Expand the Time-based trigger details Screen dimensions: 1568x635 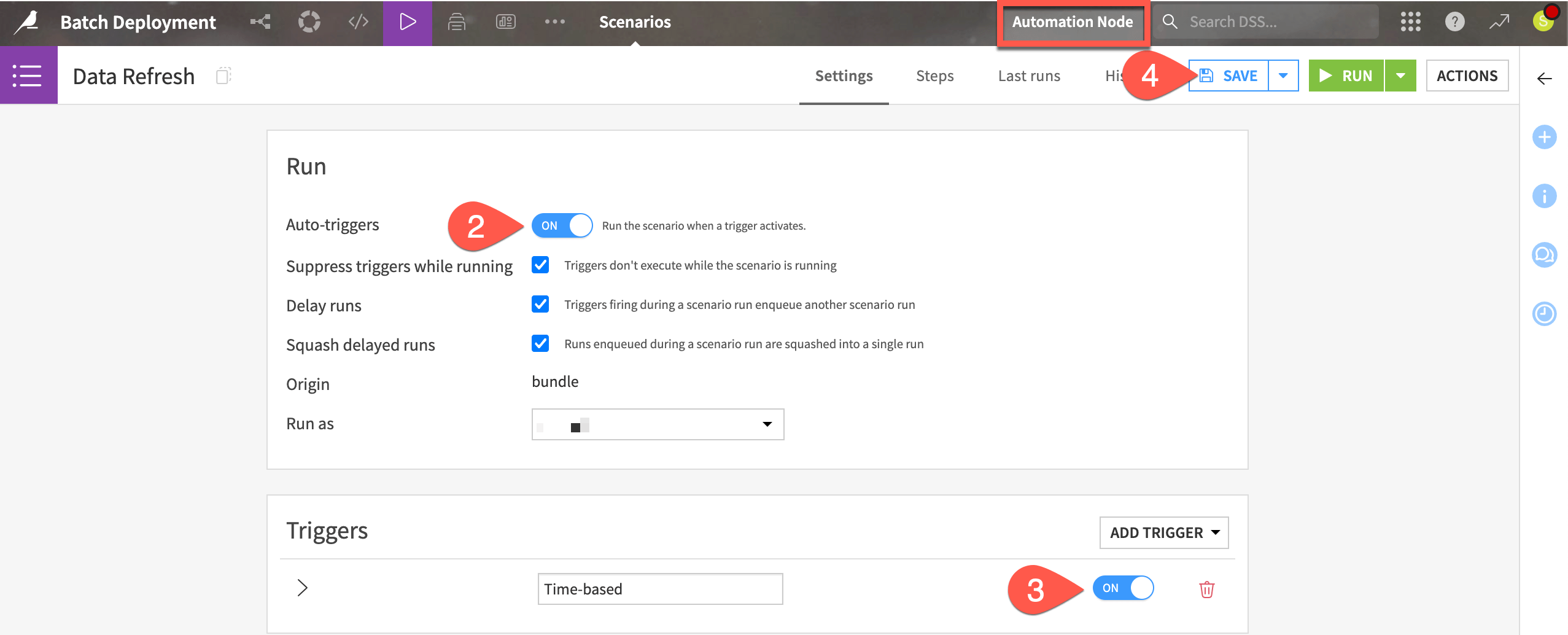pos(302,588)
